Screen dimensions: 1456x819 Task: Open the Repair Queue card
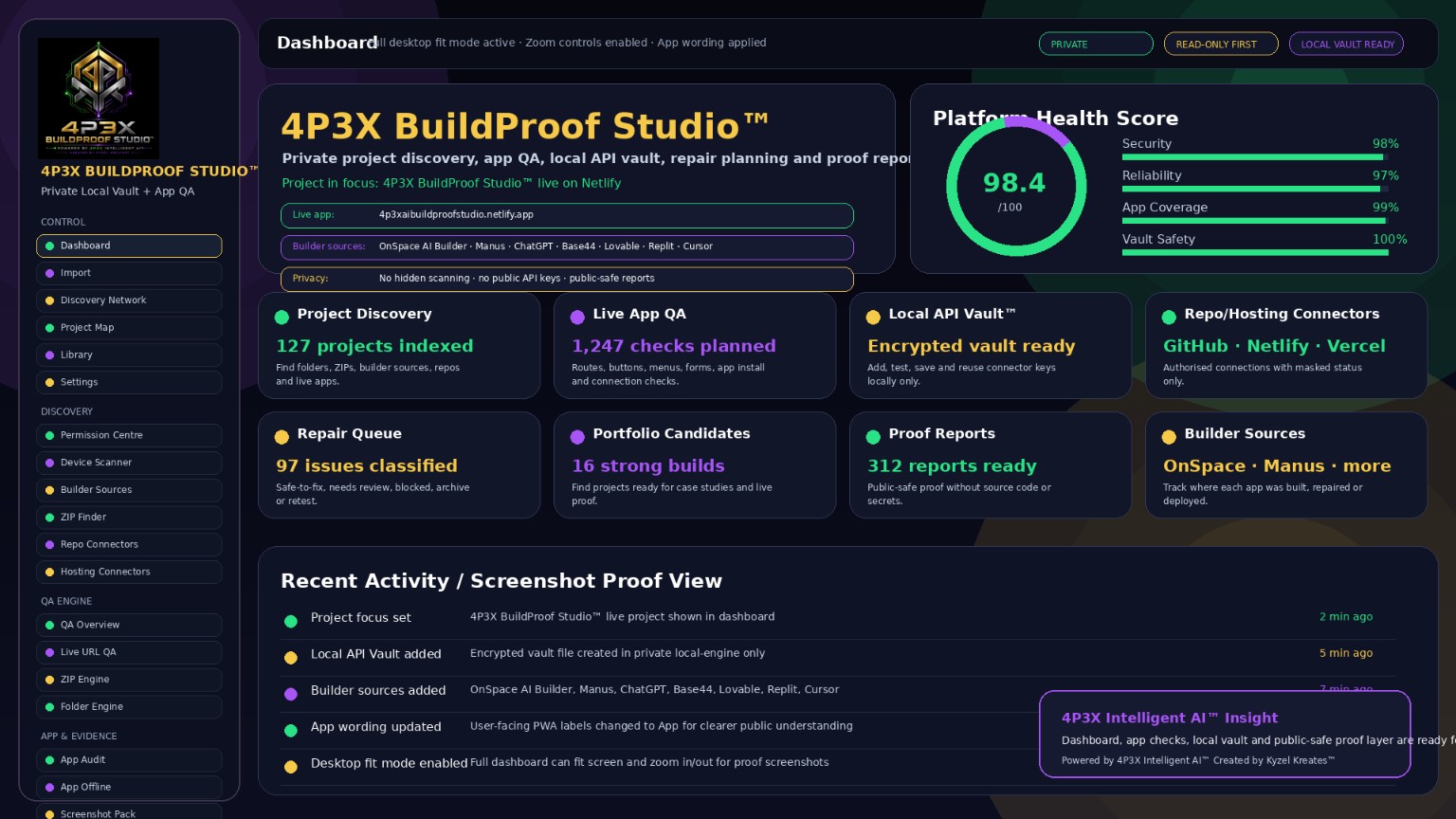[x=399, y=464]
